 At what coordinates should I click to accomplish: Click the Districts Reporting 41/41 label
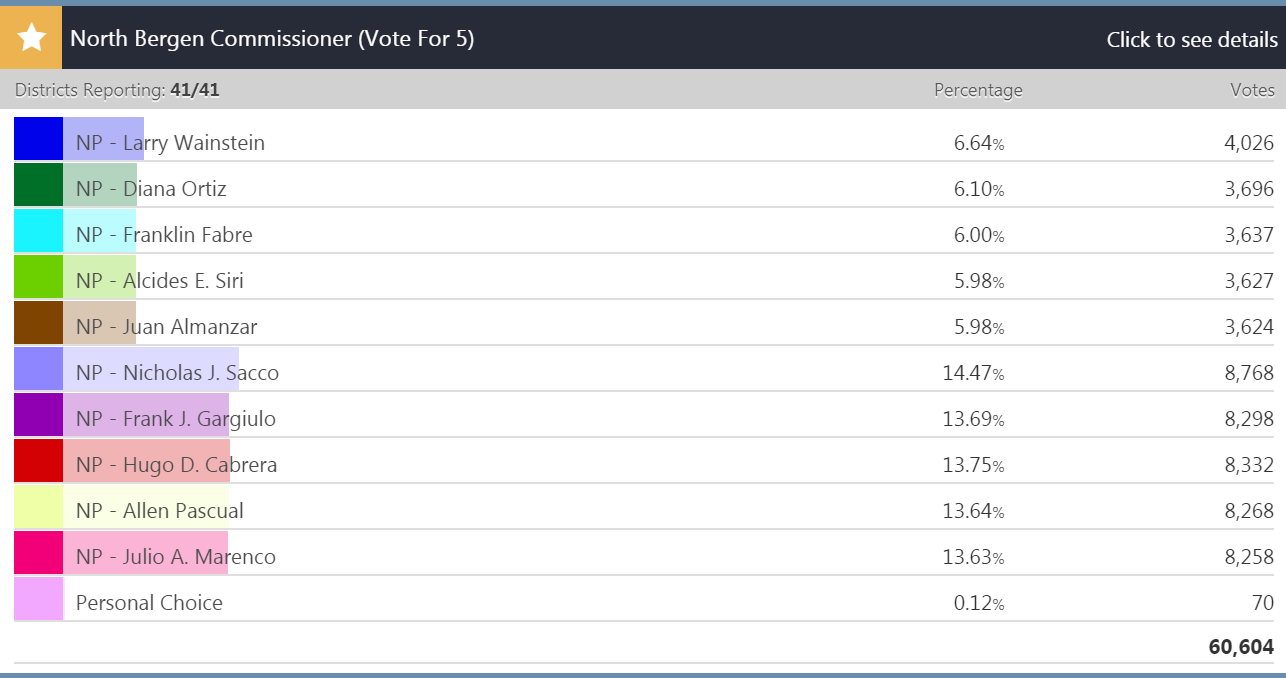117,90
